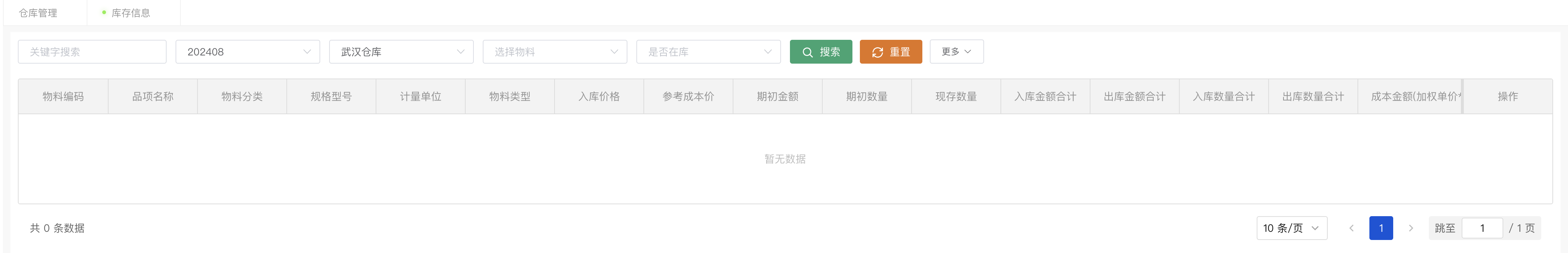This screenshot has width=1568, height=253.
Task: Click the reset refresh icon
Action: point(877,52)
